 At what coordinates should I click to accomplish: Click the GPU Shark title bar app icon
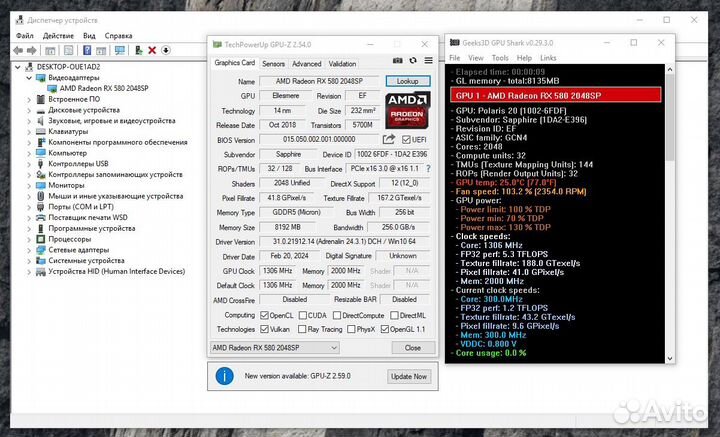click(455, 43)
